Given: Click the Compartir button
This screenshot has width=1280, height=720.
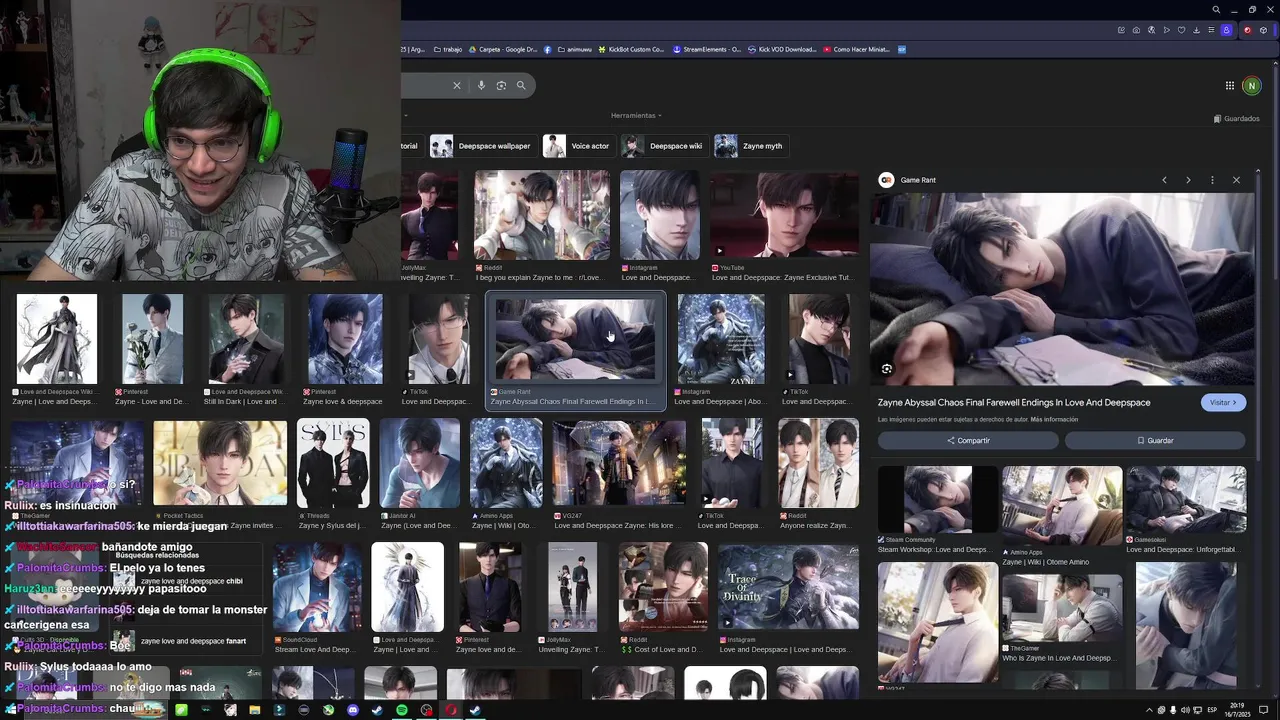Looking at the screenshot, I should click(x=968, y=440).
